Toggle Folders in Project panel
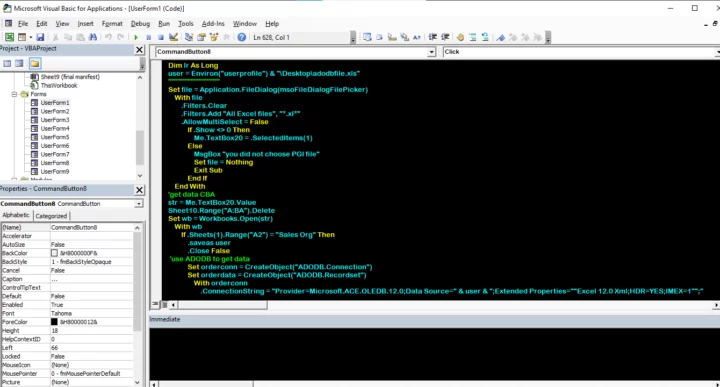This screenshot has width=720, height=387. [35, 63]
